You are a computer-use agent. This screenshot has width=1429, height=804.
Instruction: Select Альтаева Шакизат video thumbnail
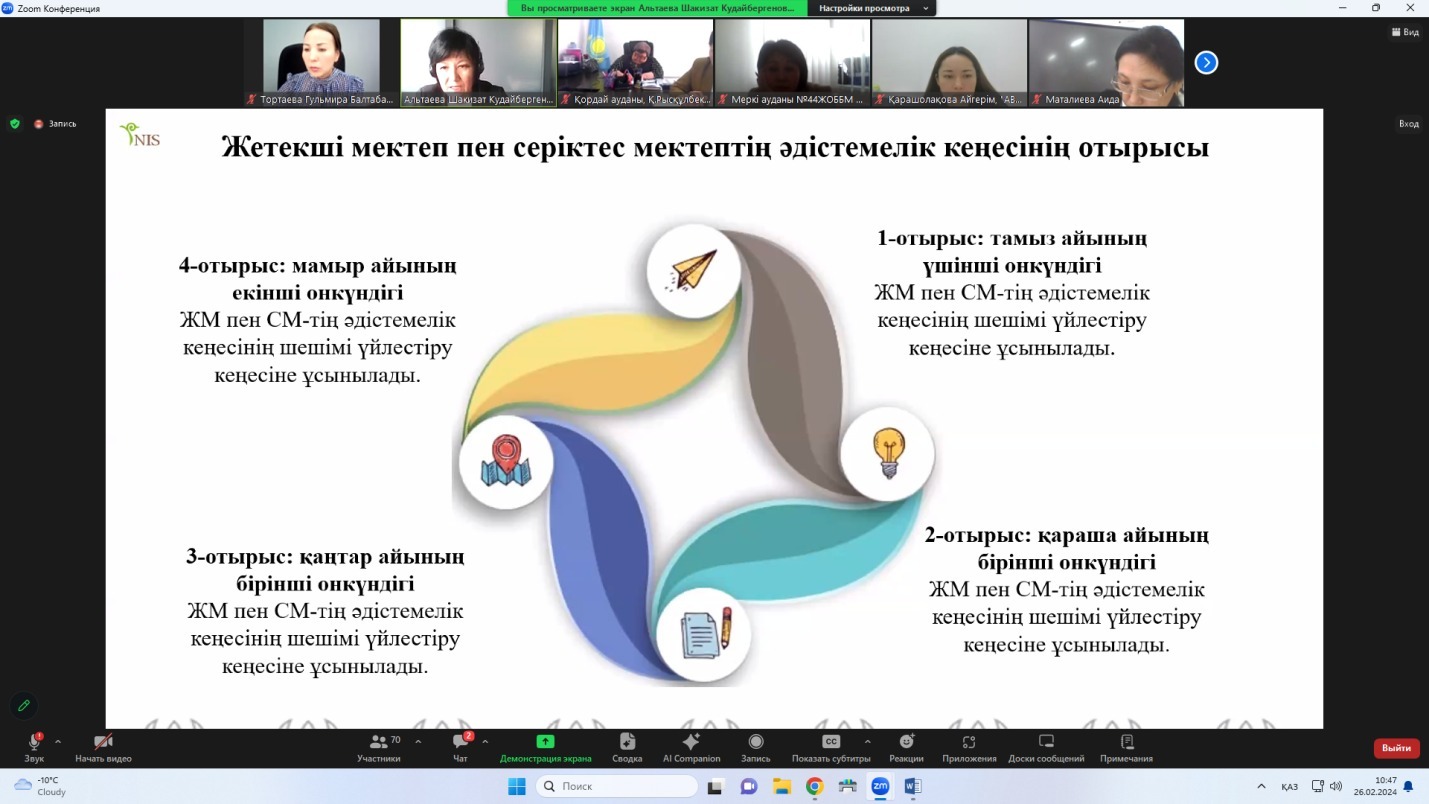coord(478,63)
